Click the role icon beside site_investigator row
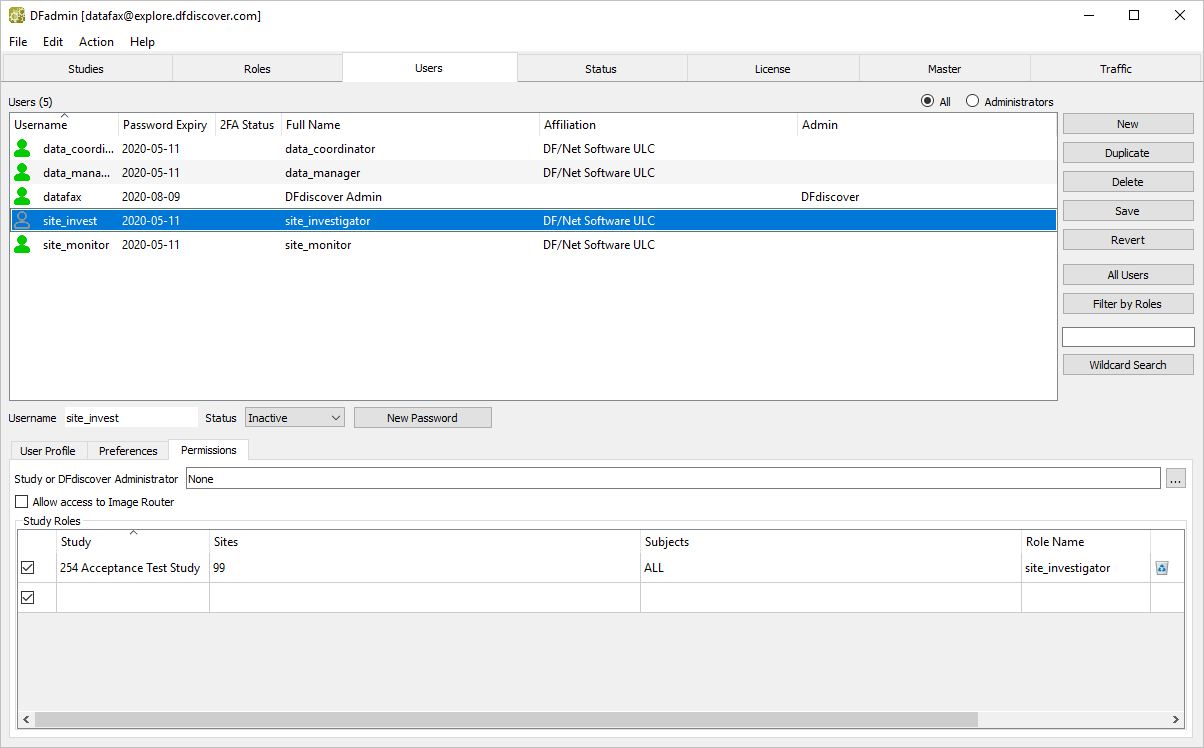Image resolution: width=1204 pixels, height=748 pixels. 1162,568
